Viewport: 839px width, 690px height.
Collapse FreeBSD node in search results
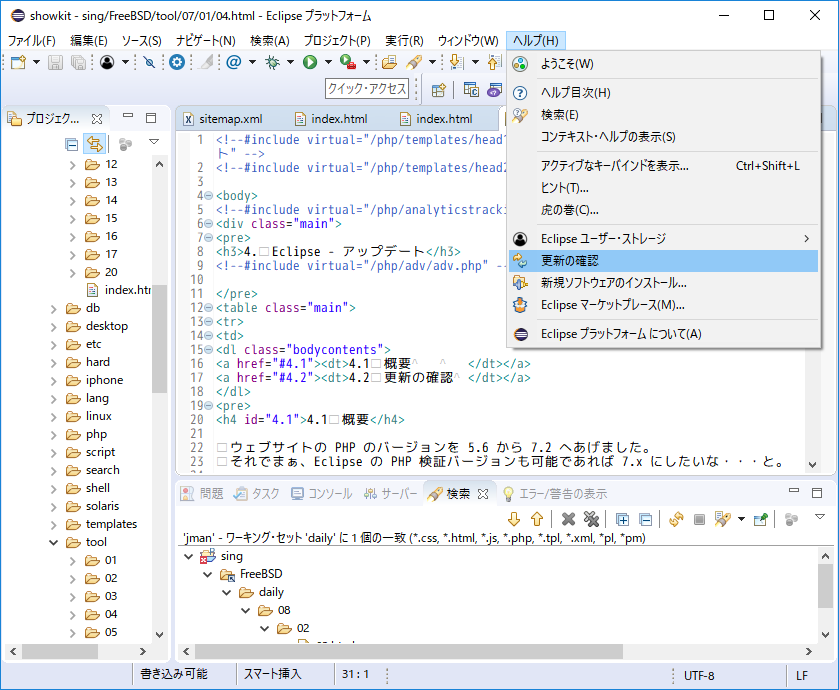tap(208, 574)
